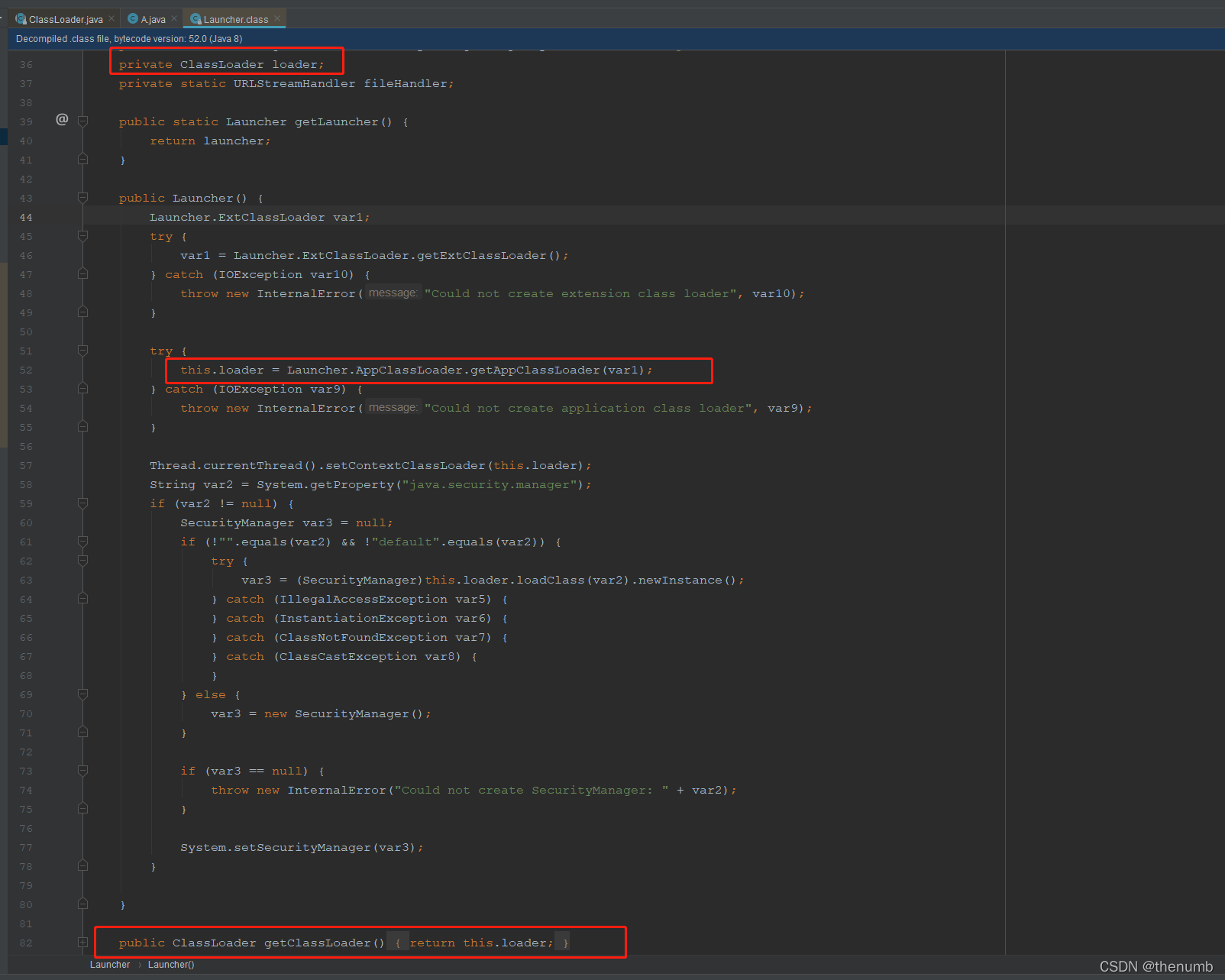Click line number 82 in the gutter

pyautogui.click(x=26, y=943)
